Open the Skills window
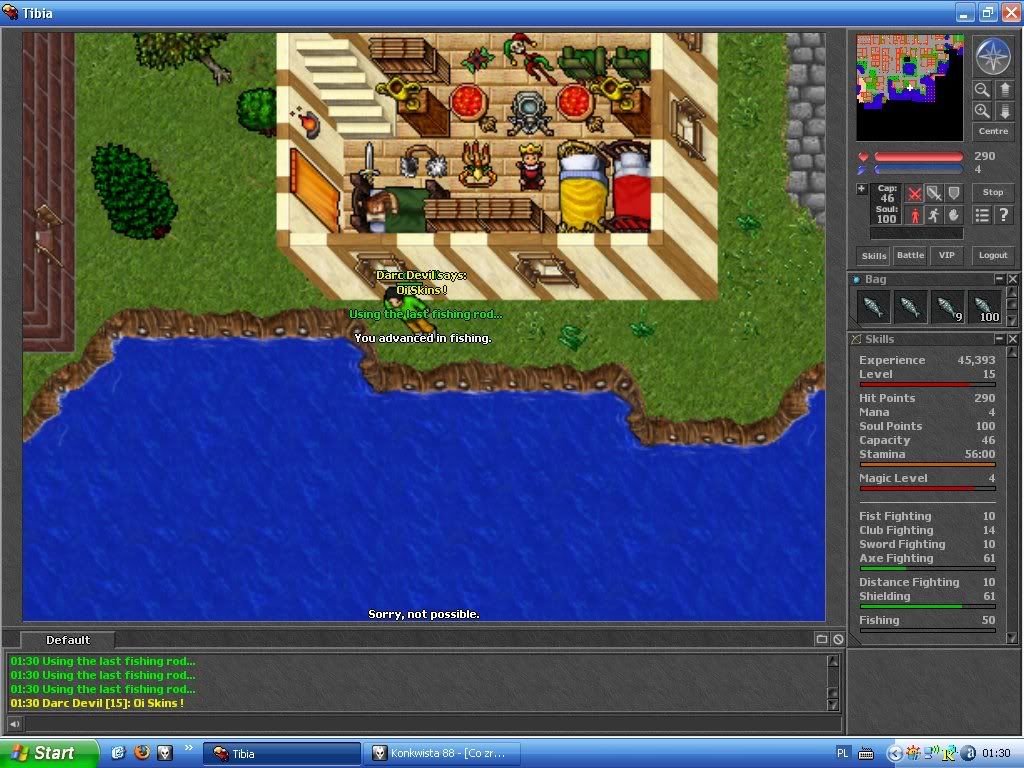 (x=874, y=255)
